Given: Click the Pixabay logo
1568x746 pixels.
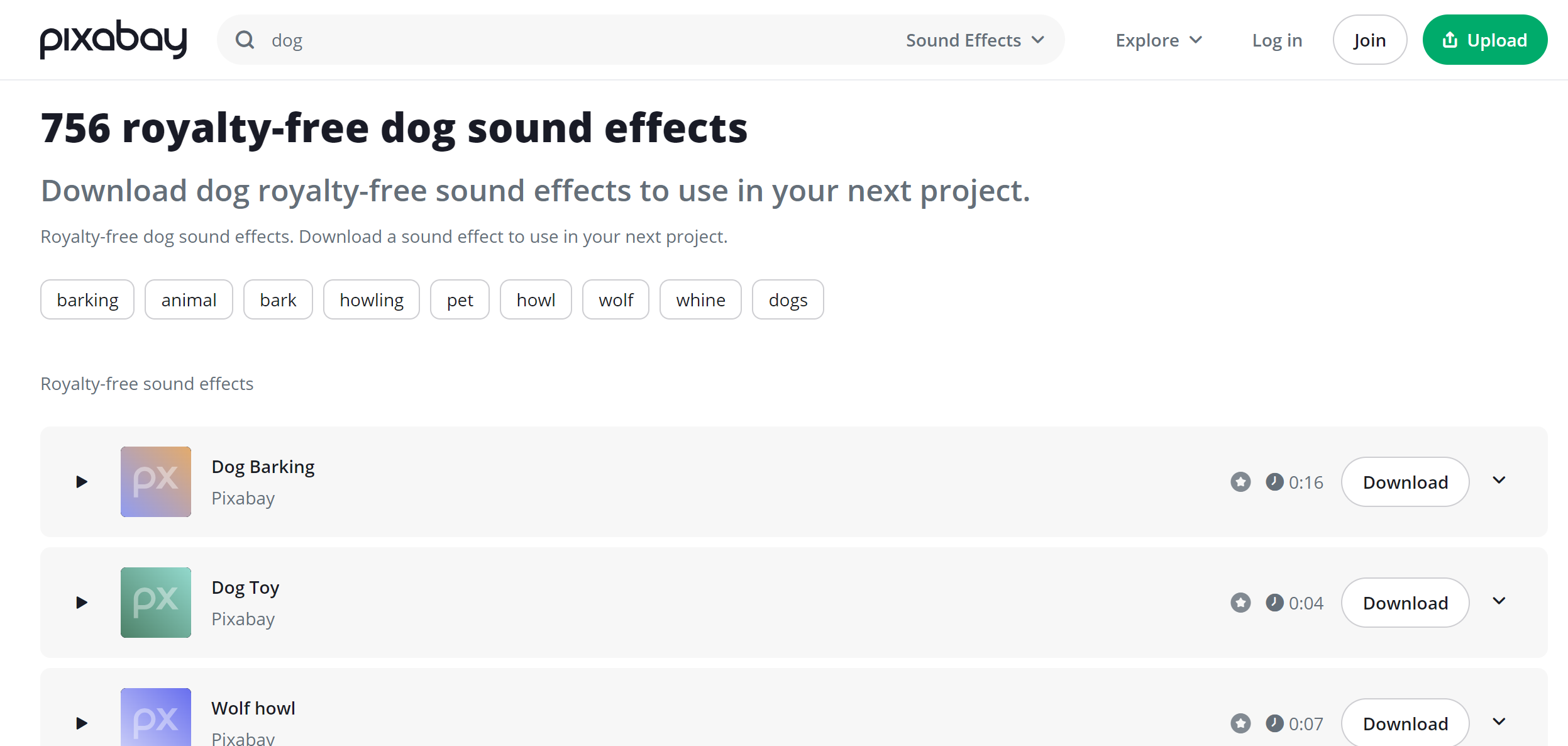Looking at the screenshot, I should click(x=113, y=40).
